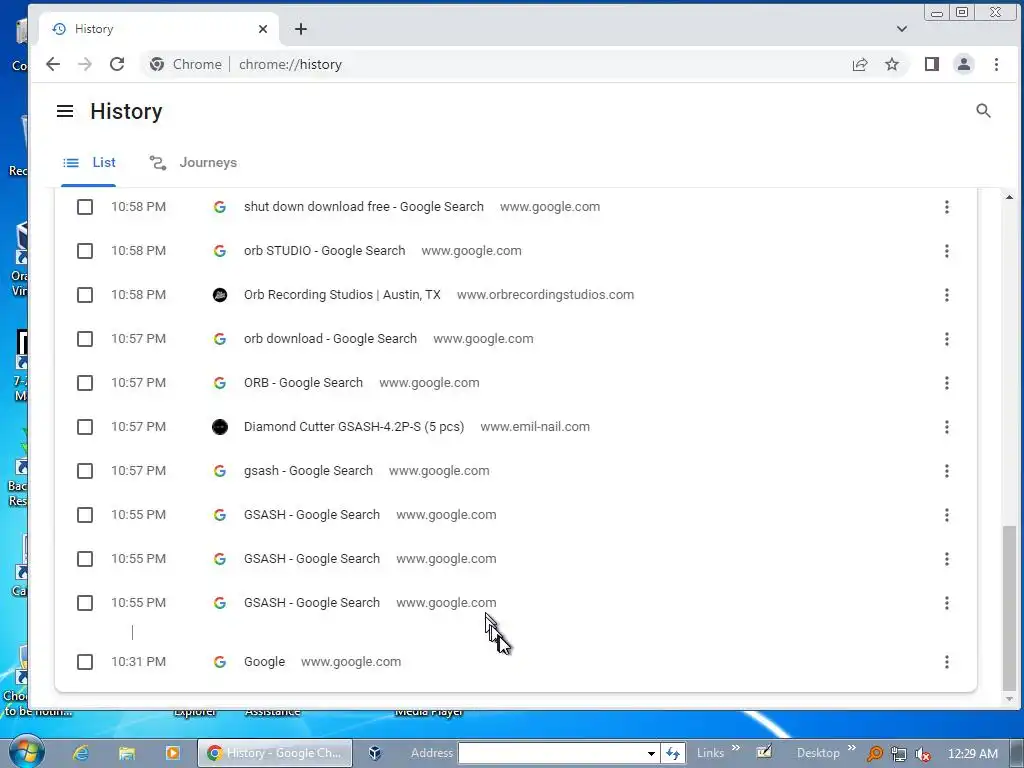Open actions menu for orb STUDIO entry
This screenshot has width=1024, height=768.
point(946,251)
